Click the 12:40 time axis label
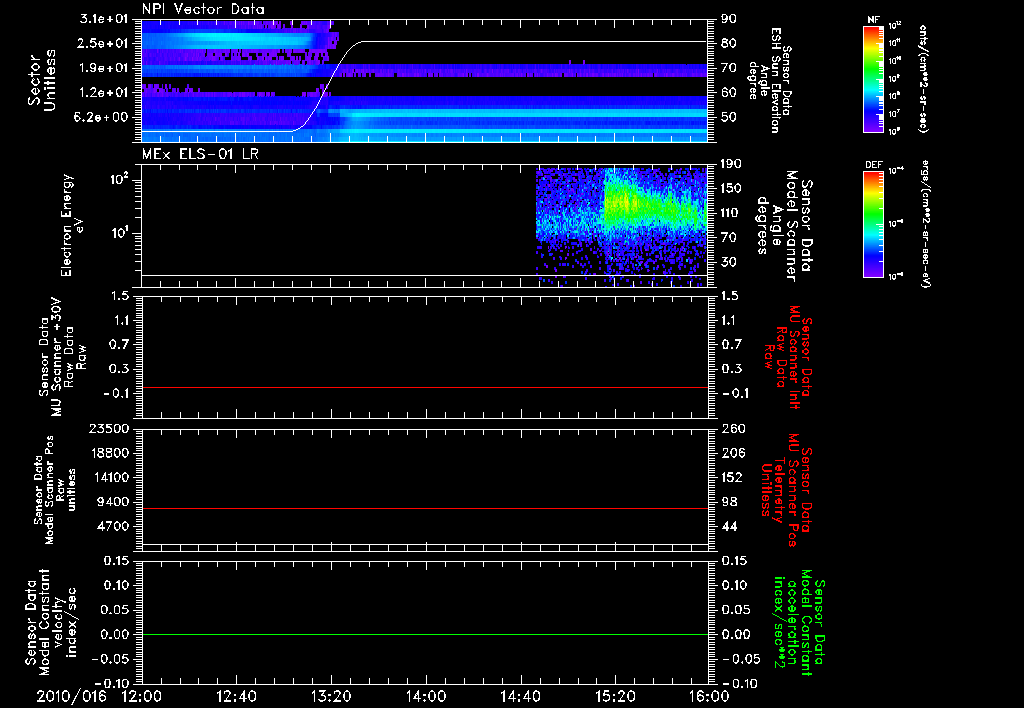Viewport: 1024px width, 708px height. pos(236,696)
